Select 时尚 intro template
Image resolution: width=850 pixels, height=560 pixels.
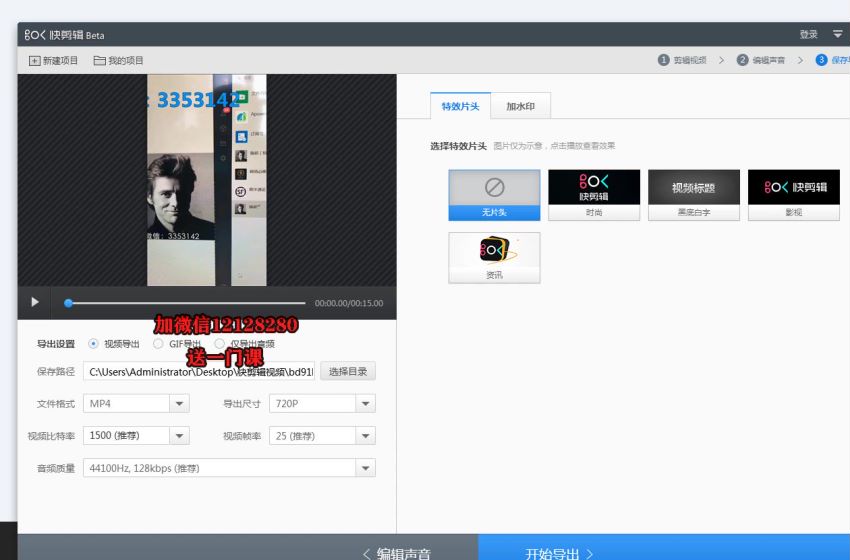pyautogui.click(x=594, y=195)
